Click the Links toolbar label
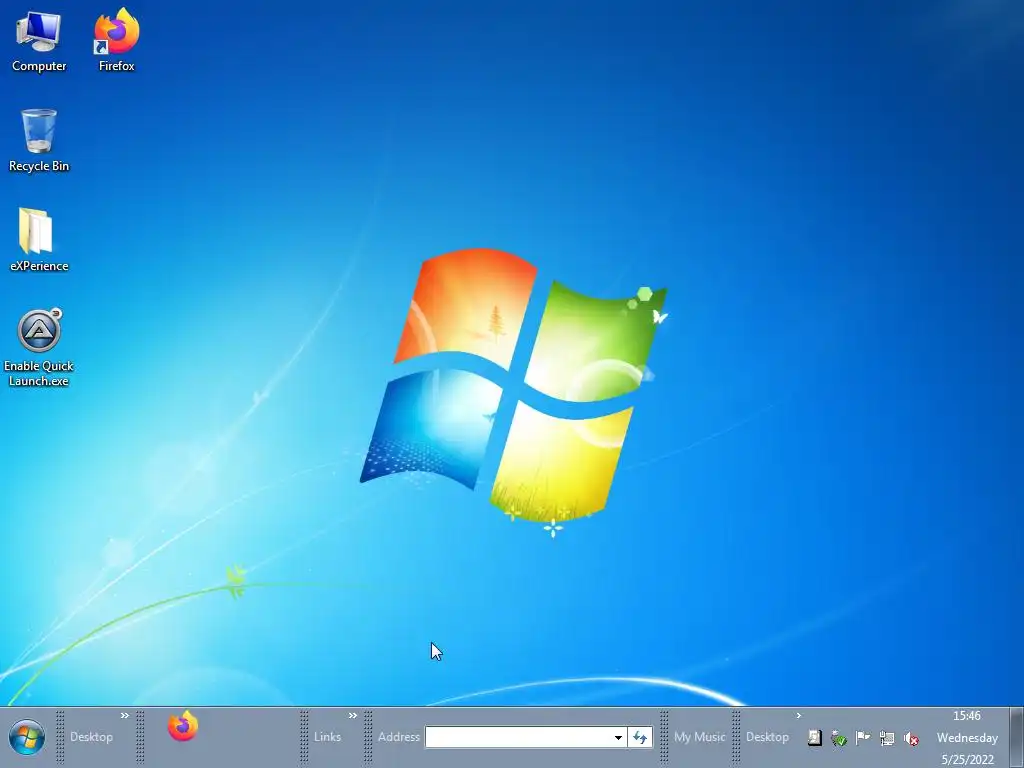Screen dimensions: 1024x768 pyautogui.click(x=327, y=737)
